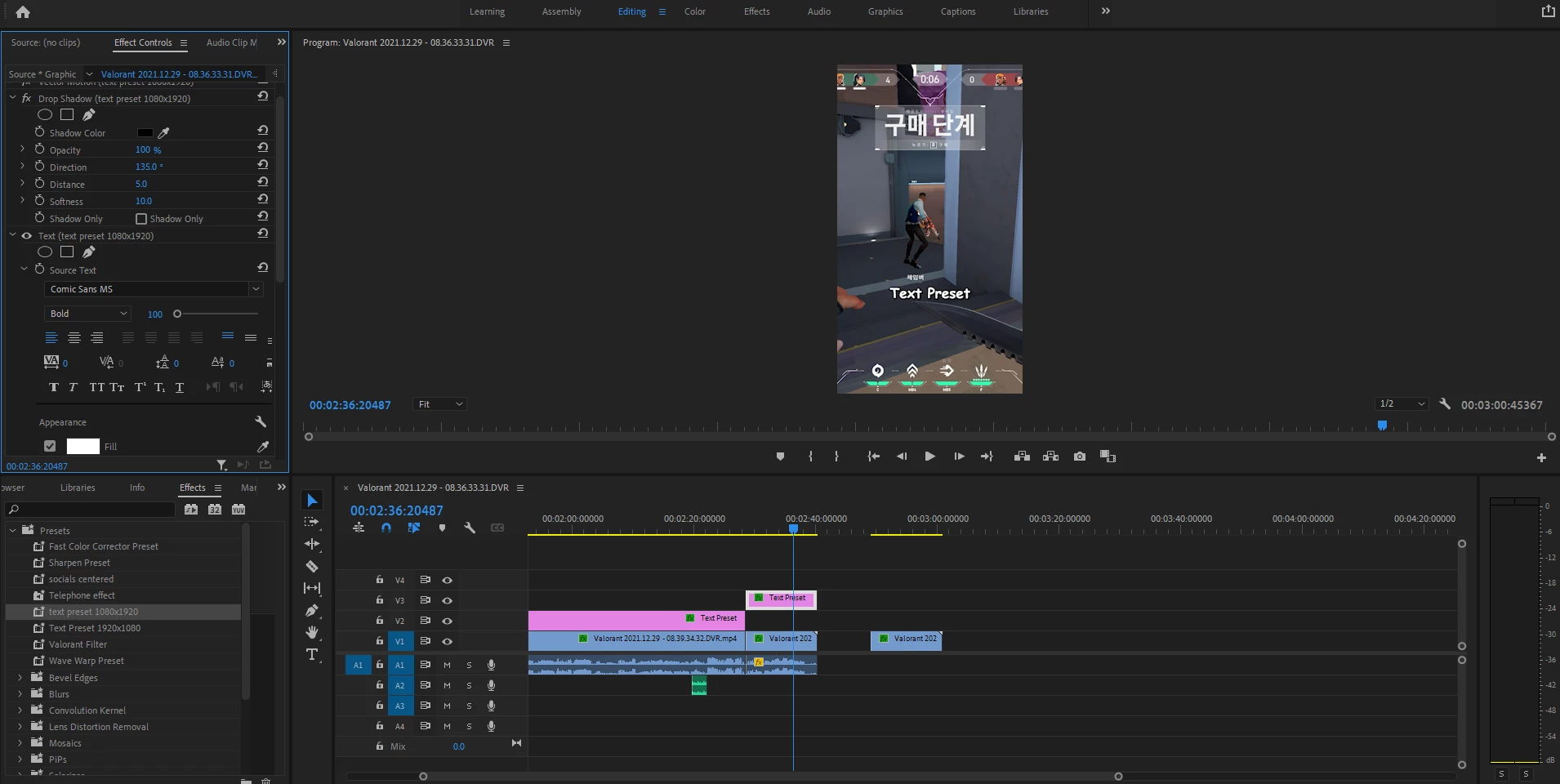Toggle the Fill checkbox under Appearance
Screen dimensions: 1560x784
(x=50, y=446)
